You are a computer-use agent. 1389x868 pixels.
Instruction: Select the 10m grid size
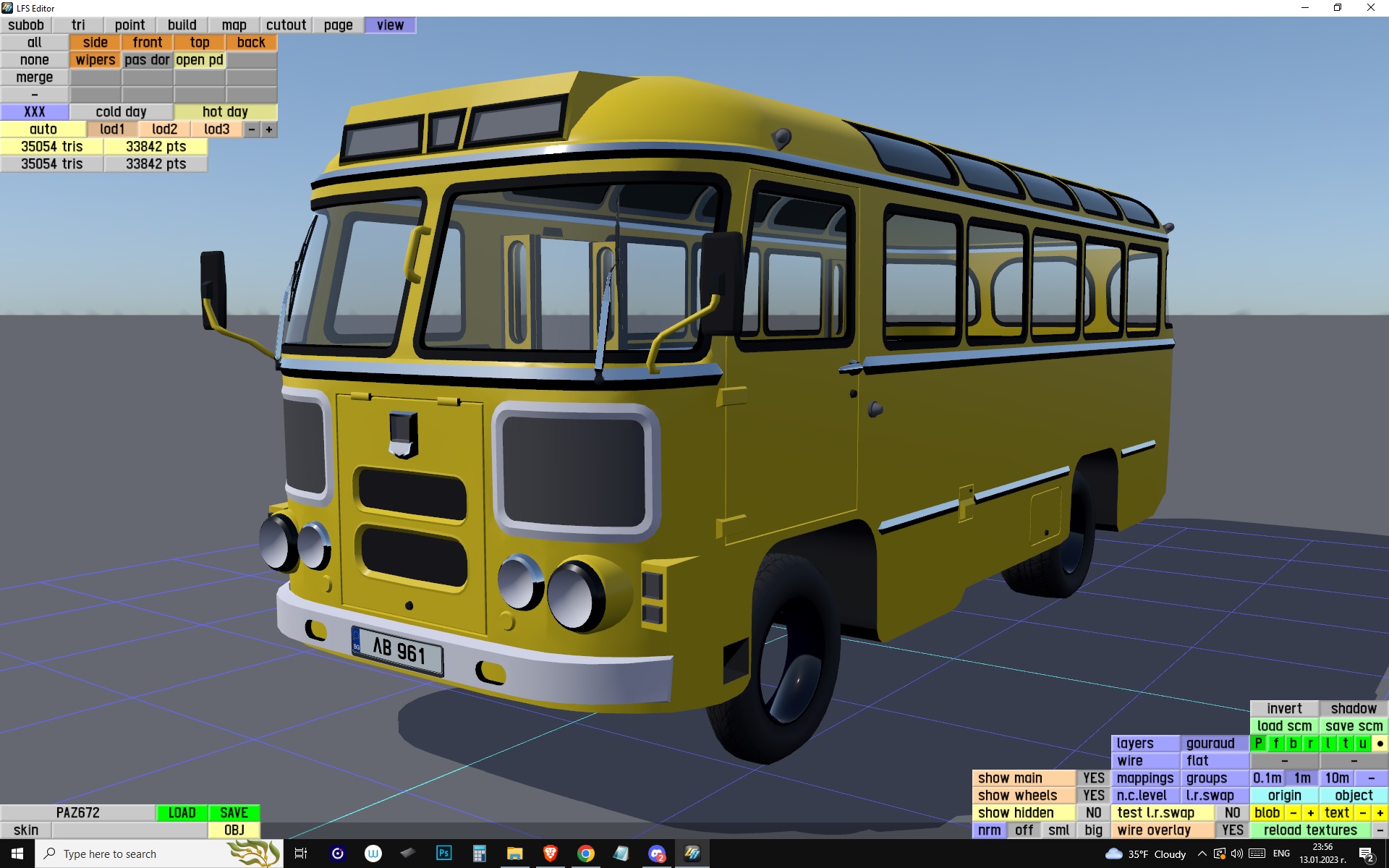pos(1337,778)
